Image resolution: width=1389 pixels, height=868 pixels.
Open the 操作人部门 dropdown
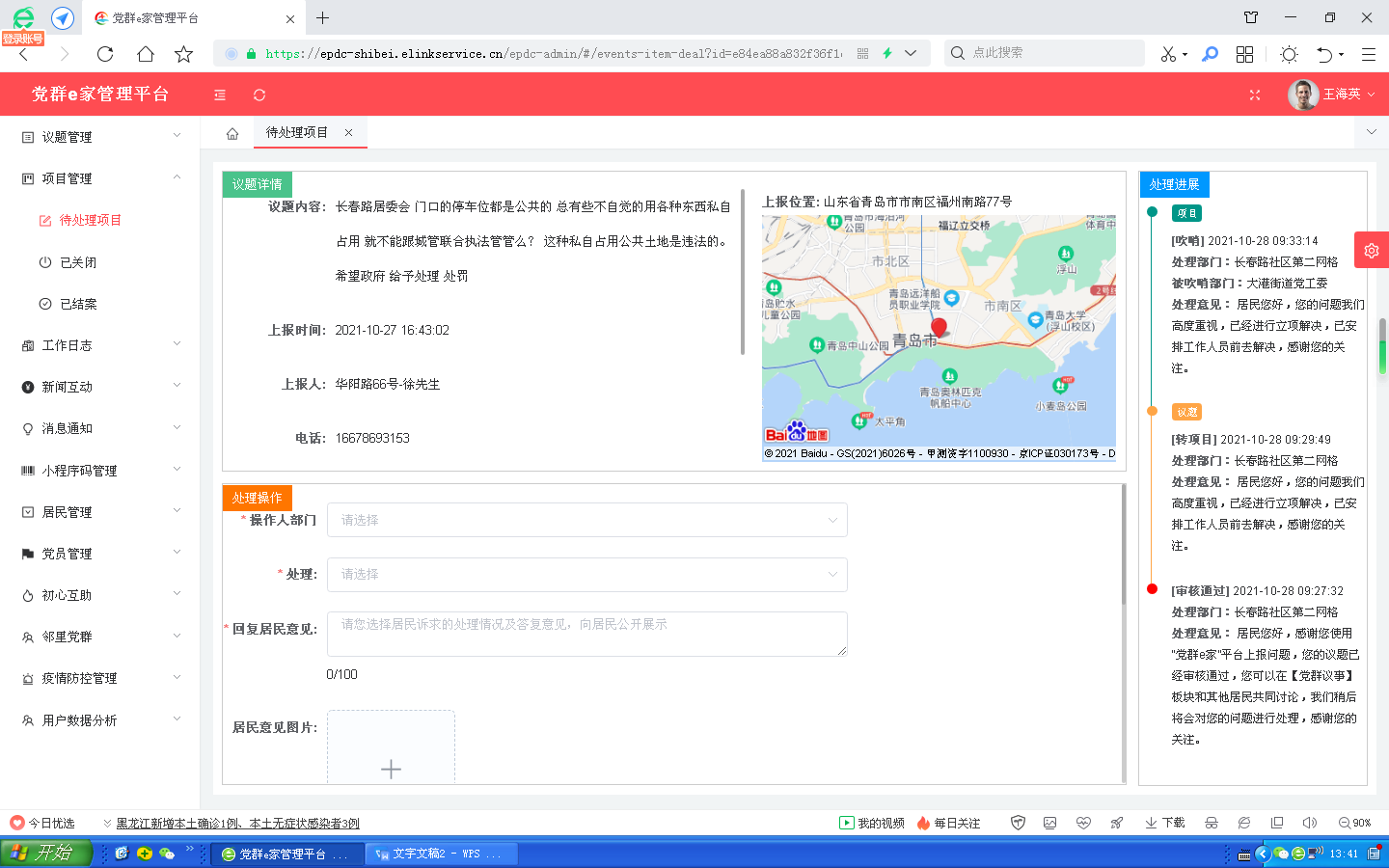(586, 520)
